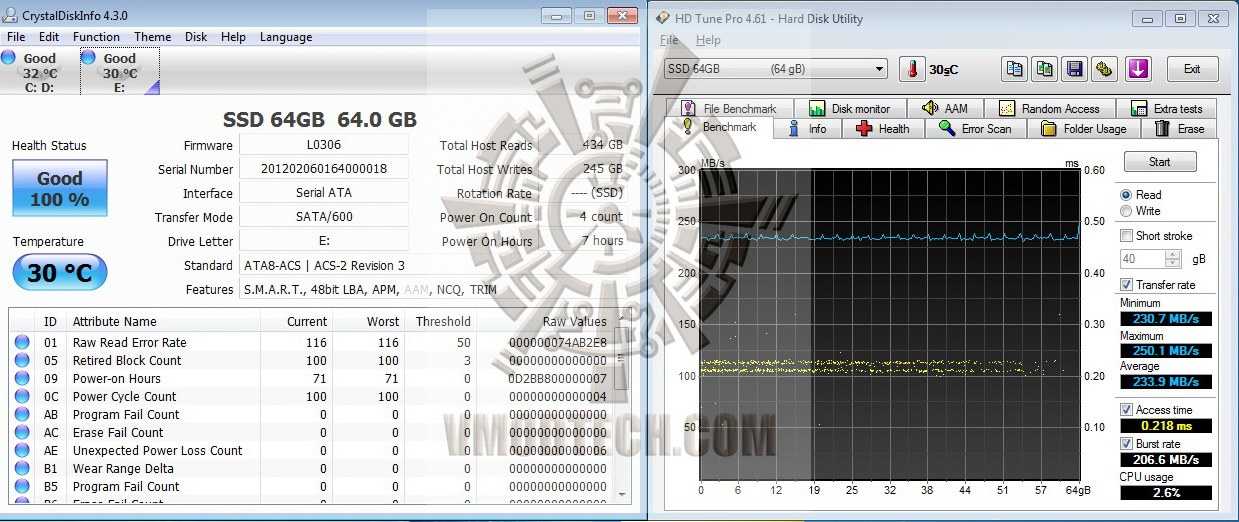
Task: Click the short stroke value field
Action: (x=1143, y=259)
